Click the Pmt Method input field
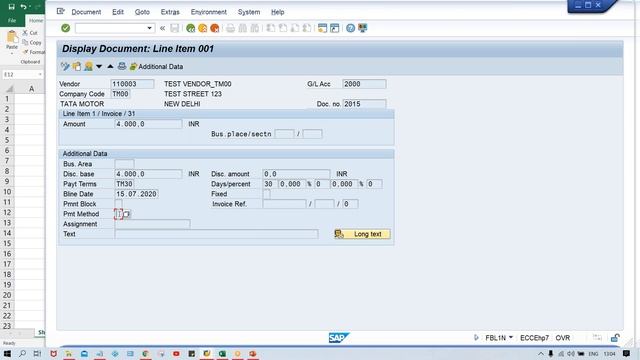Viewport: 640px width, 360px height. pyautogui.click(x=118, y=214)
